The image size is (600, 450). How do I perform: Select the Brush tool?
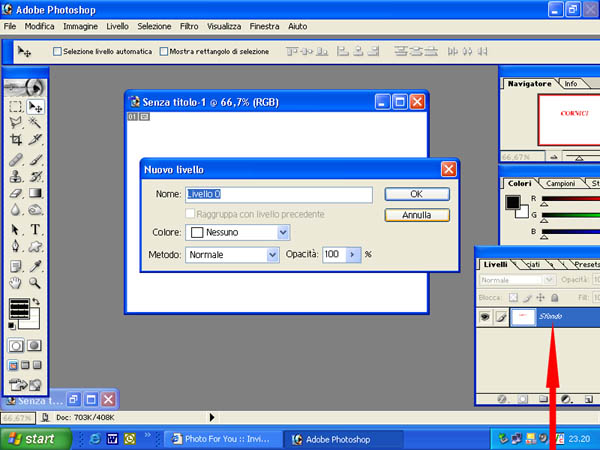pos(35,160)
